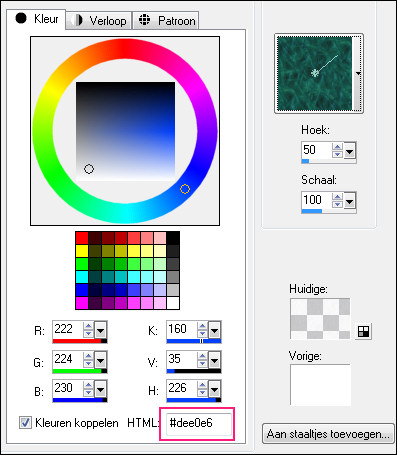Pick the pure red swatch in palette
The width and height of the screenshot is (397, 455).
click(x=82, y=238)
